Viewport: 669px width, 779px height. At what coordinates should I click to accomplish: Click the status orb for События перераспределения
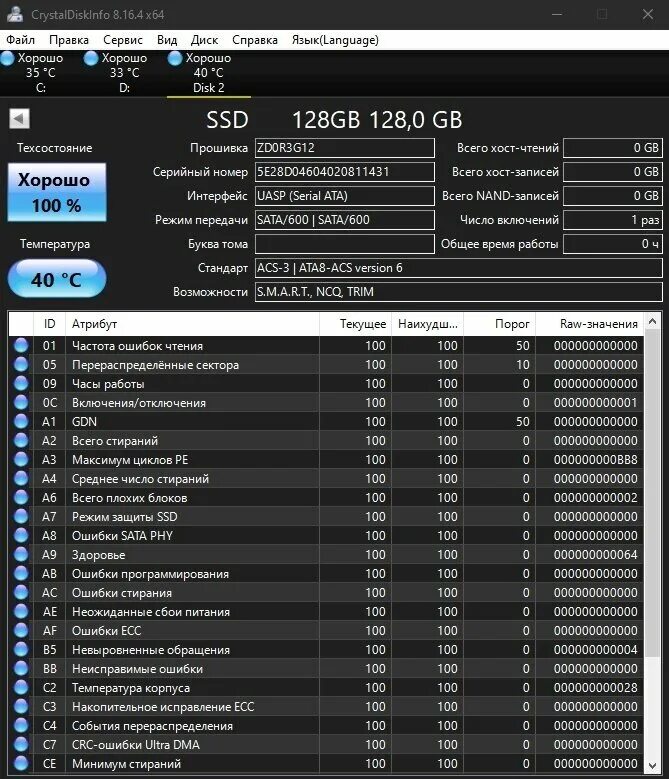tap(21, 725)
